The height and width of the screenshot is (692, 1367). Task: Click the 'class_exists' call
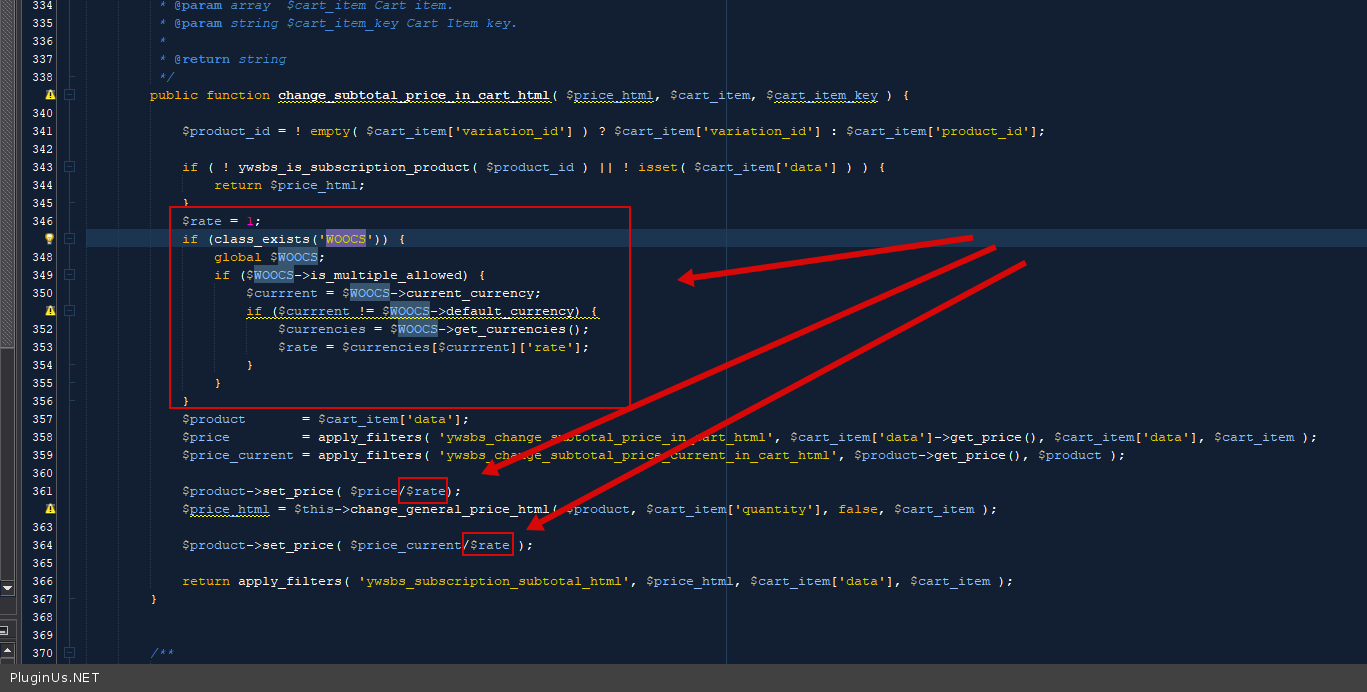click(262, 239)
